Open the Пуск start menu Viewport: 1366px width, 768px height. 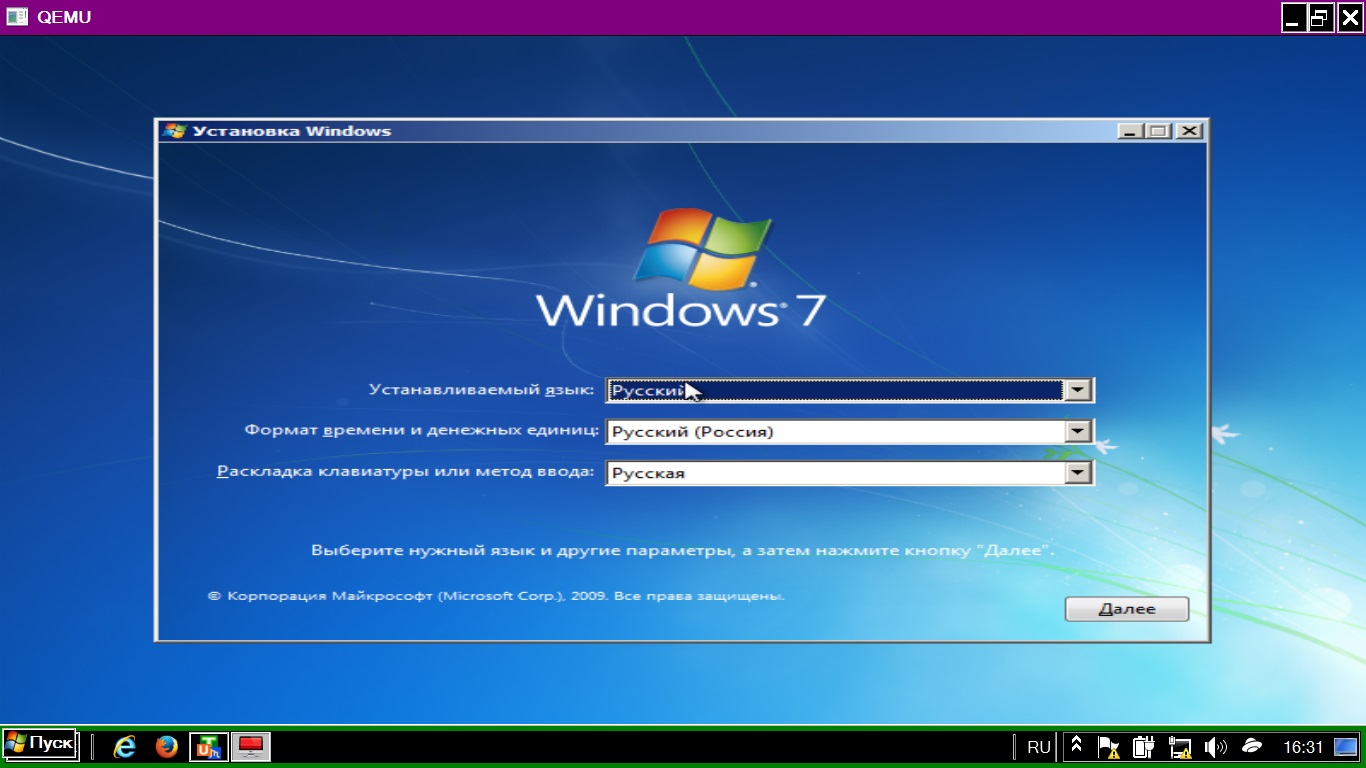point(40,745)
